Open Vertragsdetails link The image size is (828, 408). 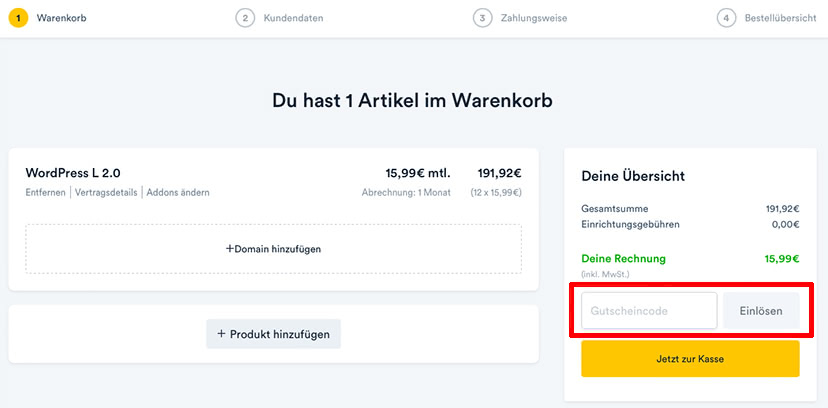point(106,193)
